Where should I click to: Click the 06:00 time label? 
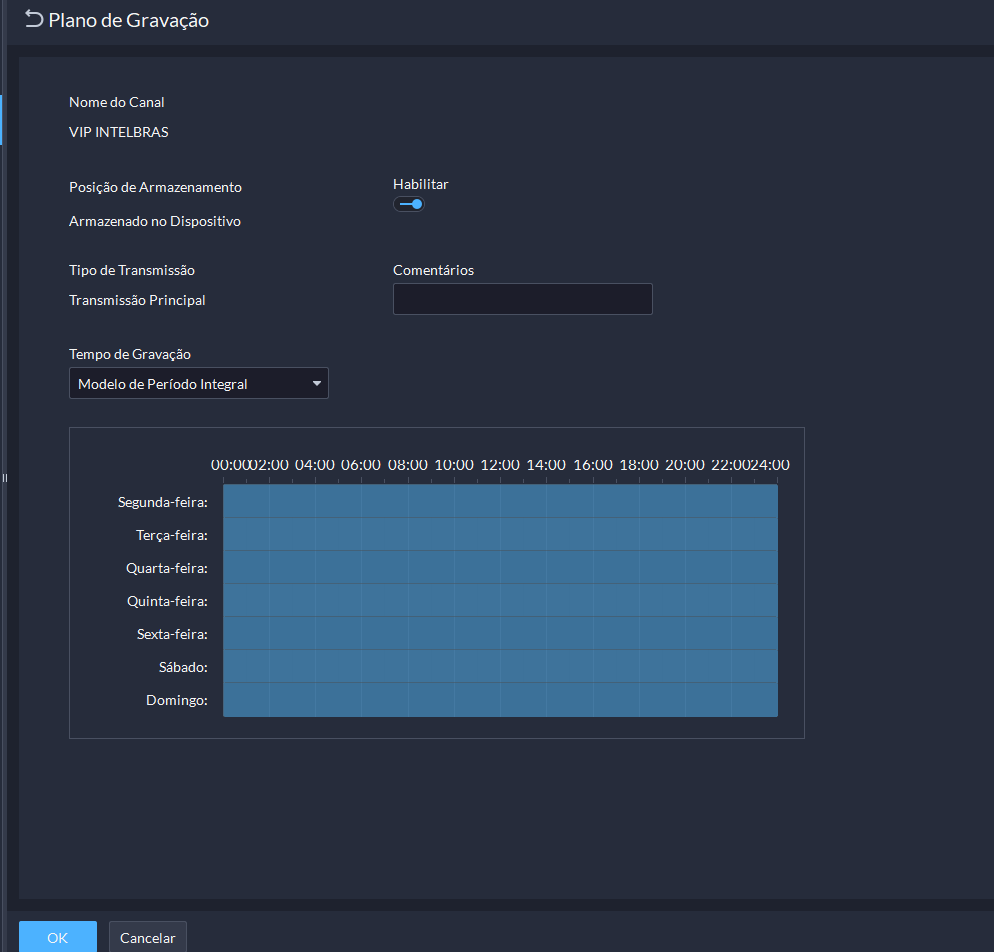361,465
